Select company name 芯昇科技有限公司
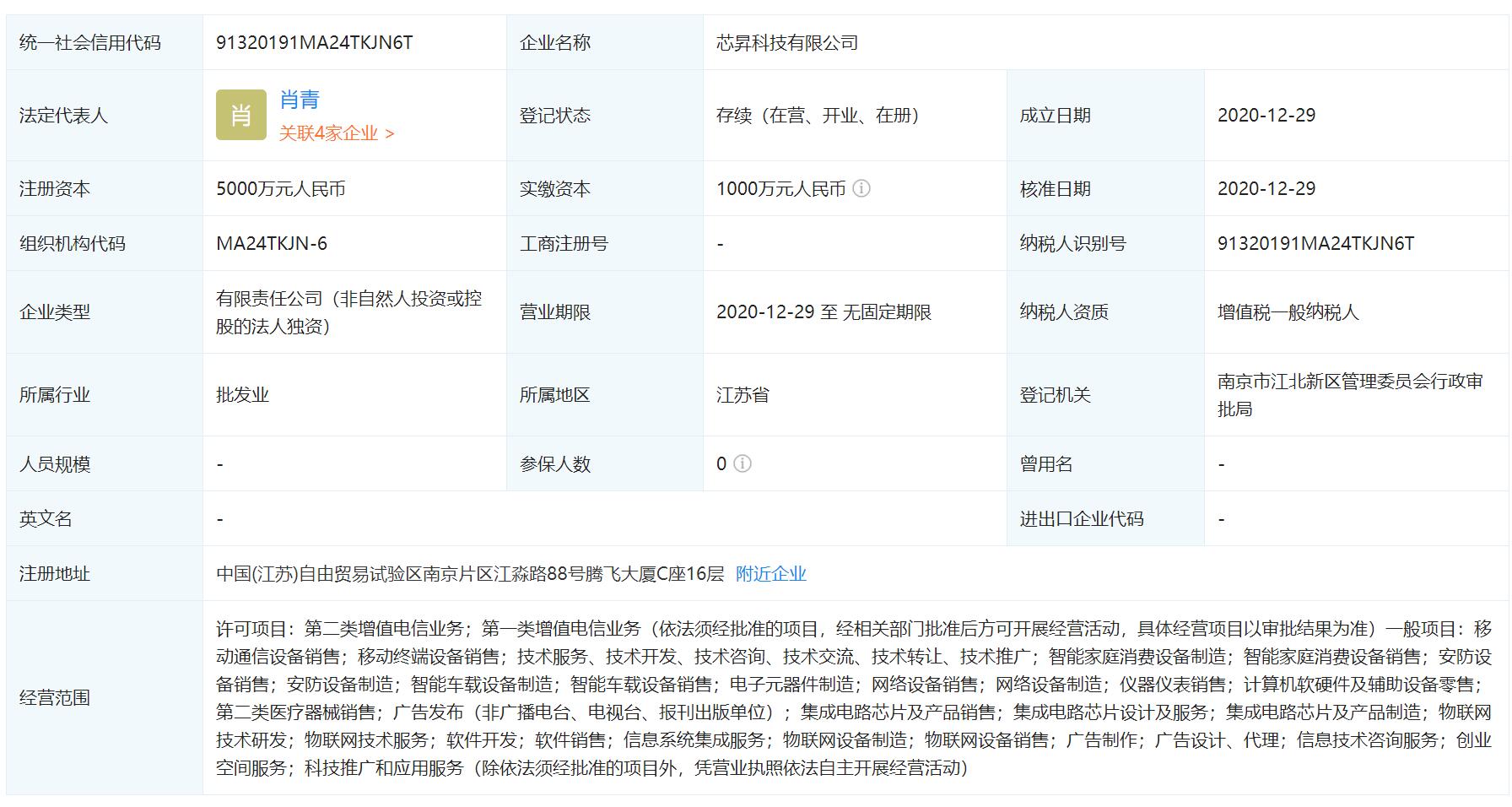 [787, 43]
